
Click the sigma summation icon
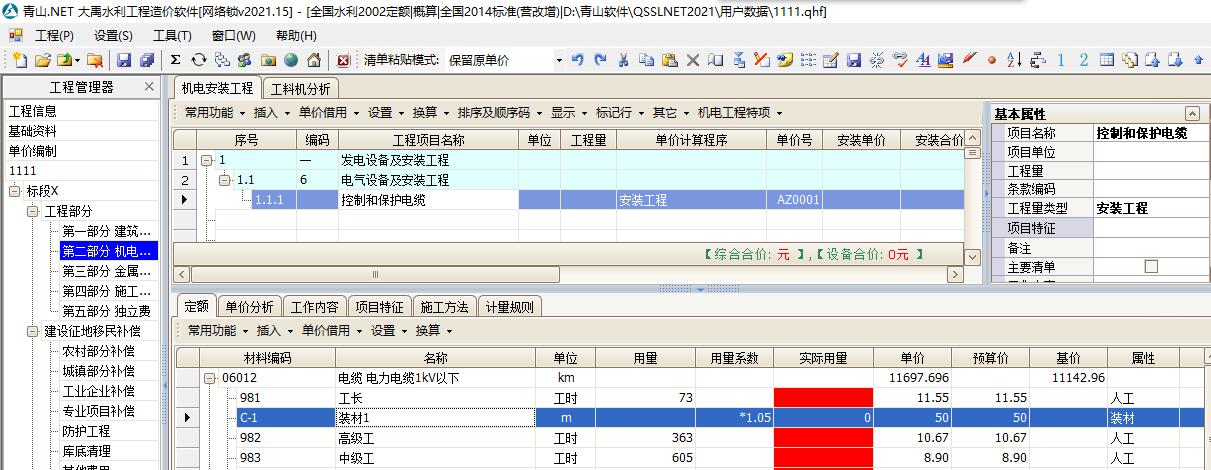(175, 60)
